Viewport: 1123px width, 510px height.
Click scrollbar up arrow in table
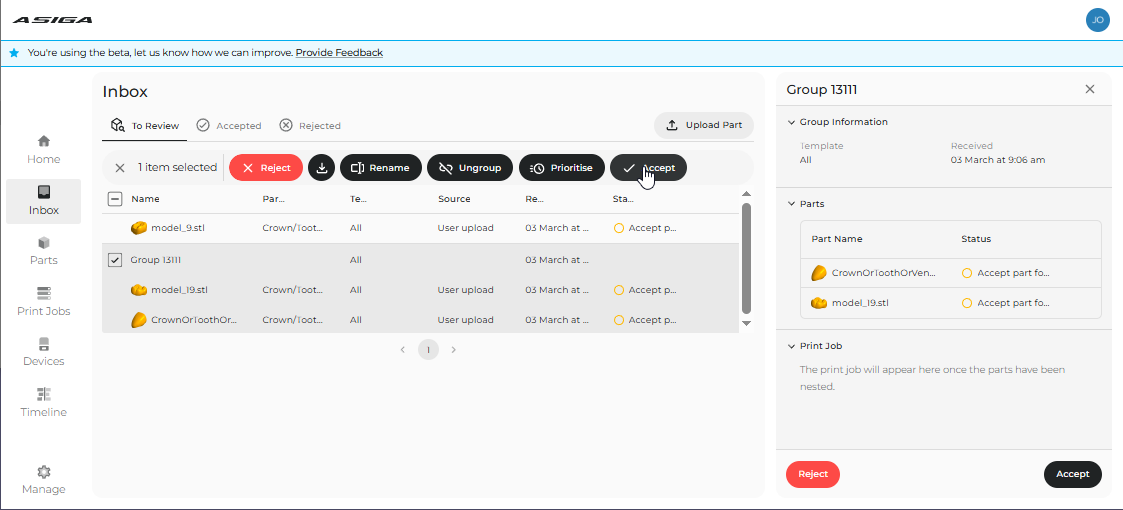coord(746,194)
